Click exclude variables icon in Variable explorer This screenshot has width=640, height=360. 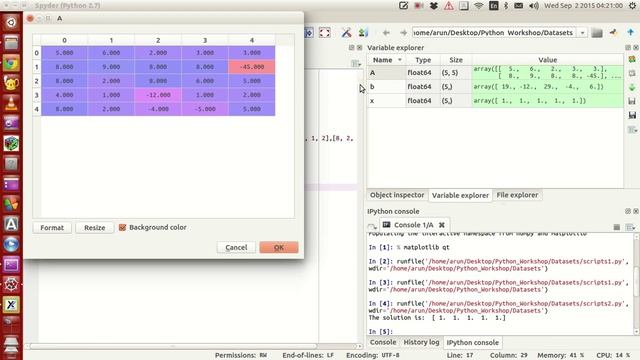point(632,73)
